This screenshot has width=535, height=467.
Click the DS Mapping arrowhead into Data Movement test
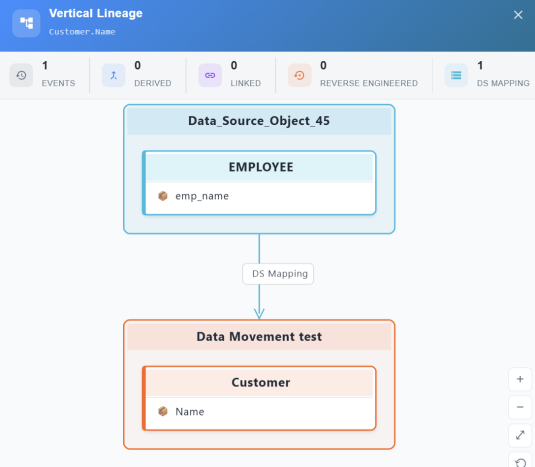[x=259, y=313]
